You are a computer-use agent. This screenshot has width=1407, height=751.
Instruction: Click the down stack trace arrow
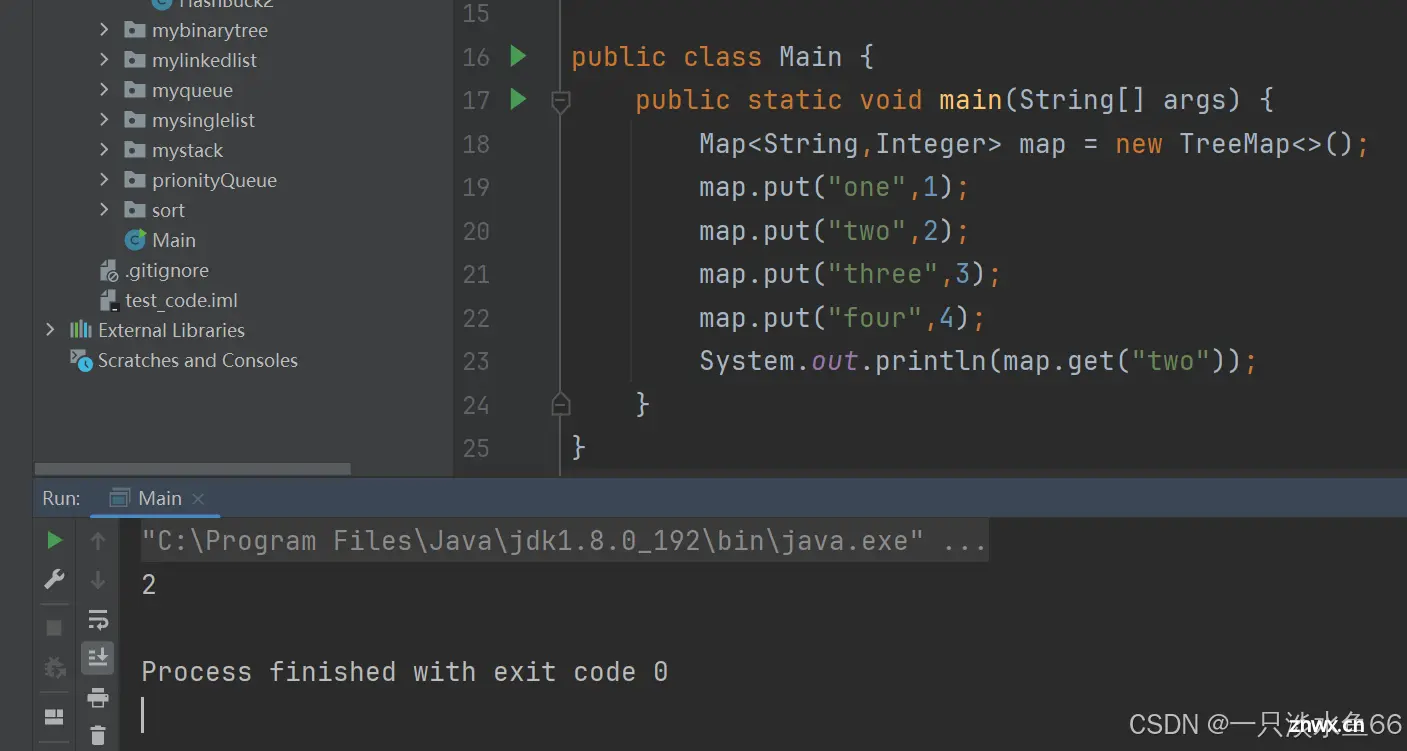tap(98, 580)
